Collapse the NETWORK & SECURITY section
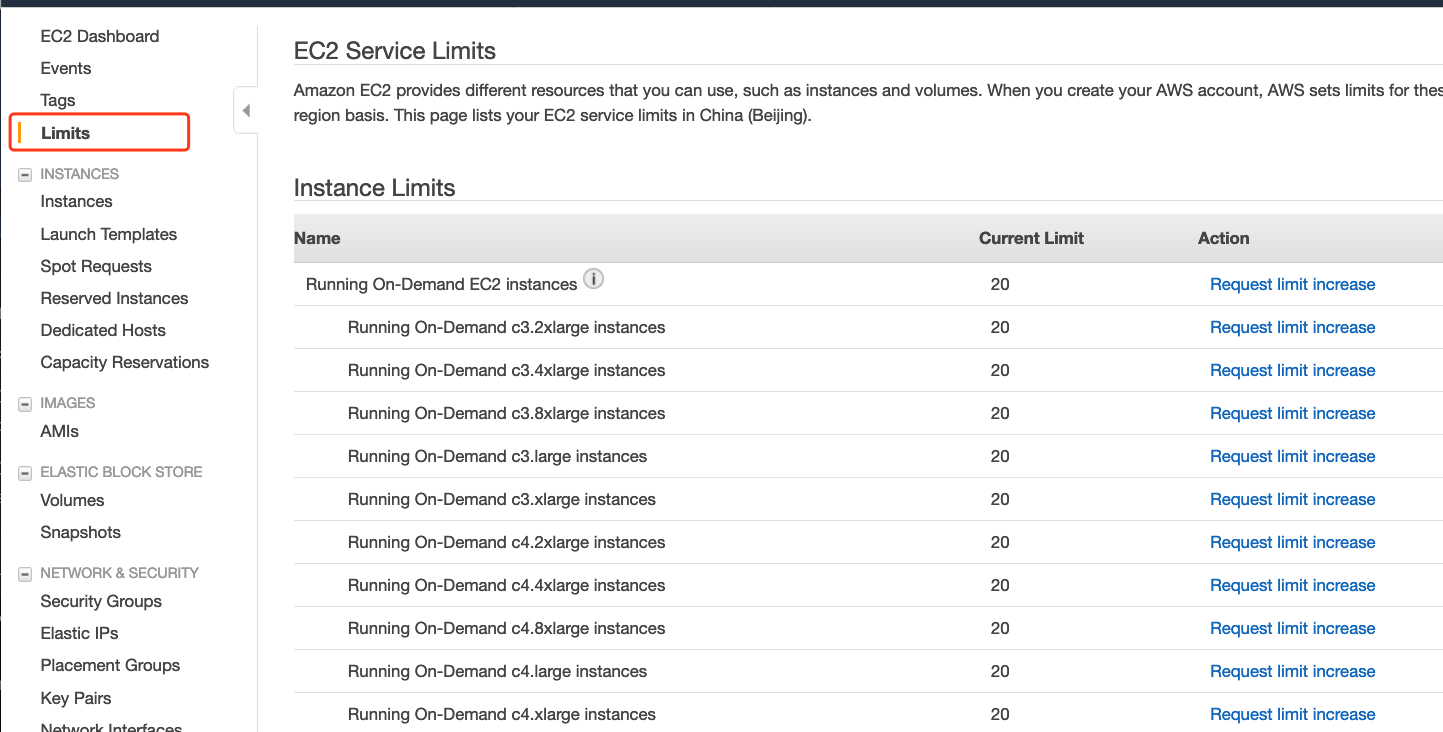 tap(25, 574)
